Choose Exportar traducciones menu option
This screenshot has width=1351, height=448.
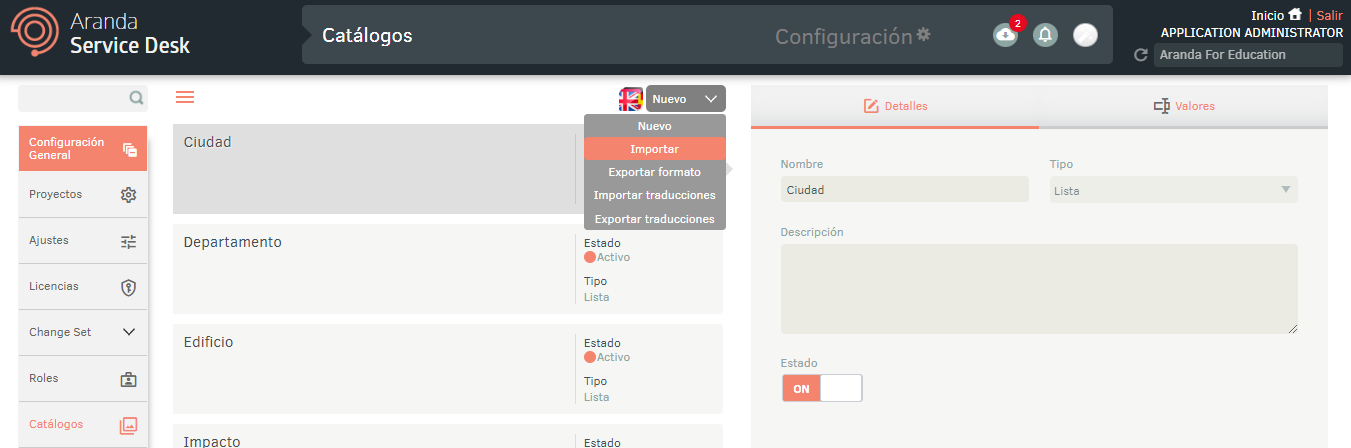654,219
